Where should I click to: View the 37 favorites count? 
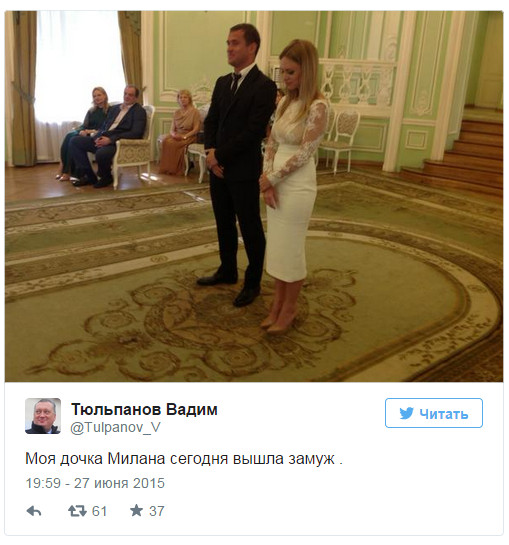tap(157, 511)
